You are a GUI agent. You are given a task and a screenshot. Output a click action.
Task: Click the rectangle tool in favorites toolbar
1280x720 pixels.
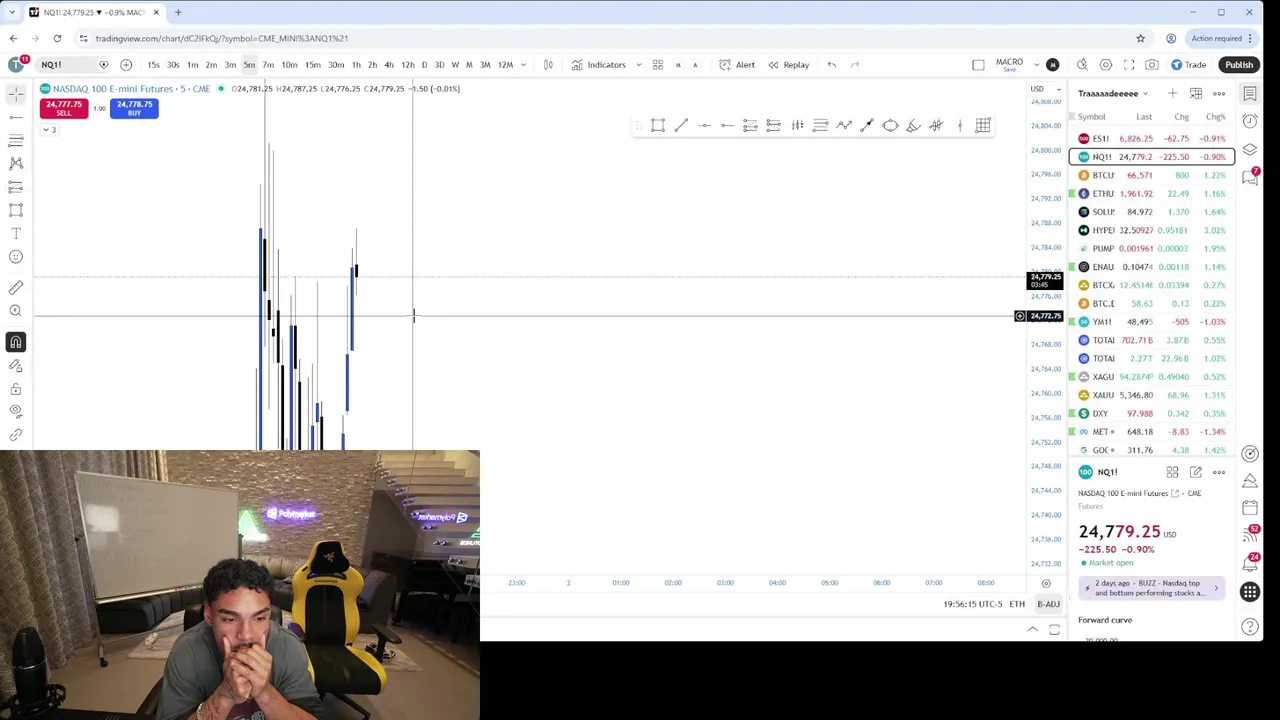click(658, 125)
